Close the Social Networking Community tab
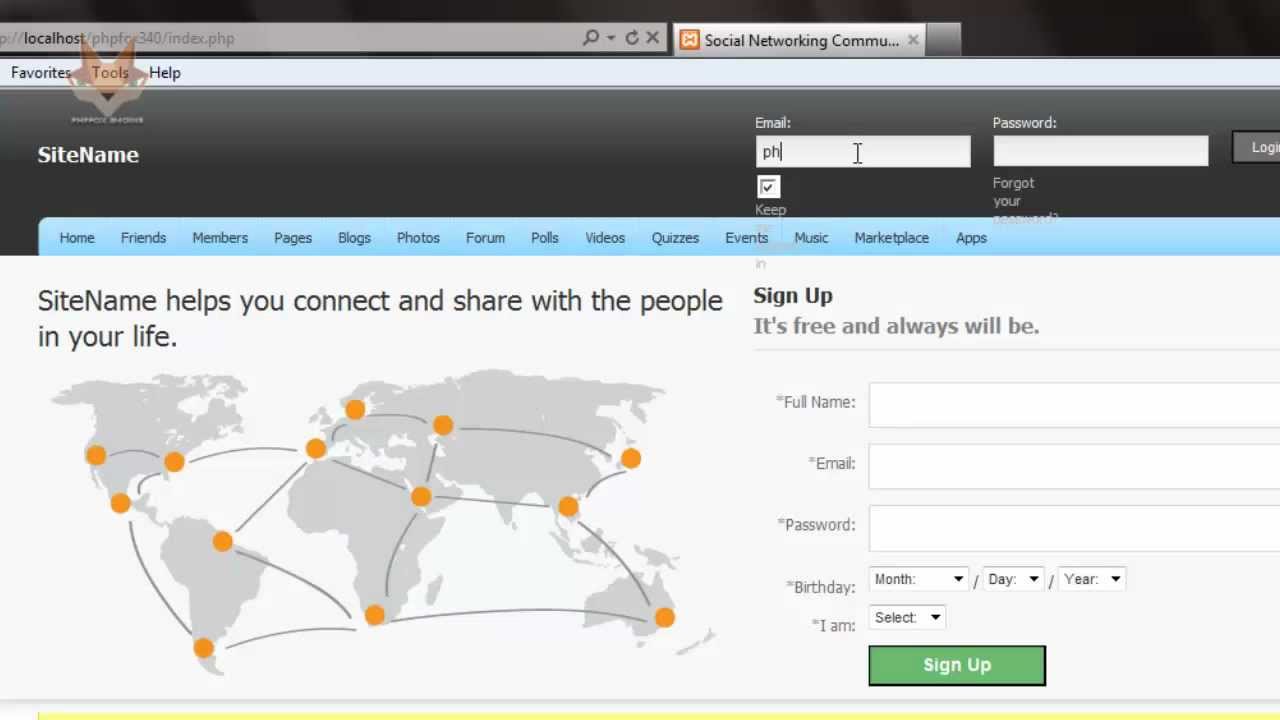Screen dimensions: 1280x720 [x=913, y=40]
